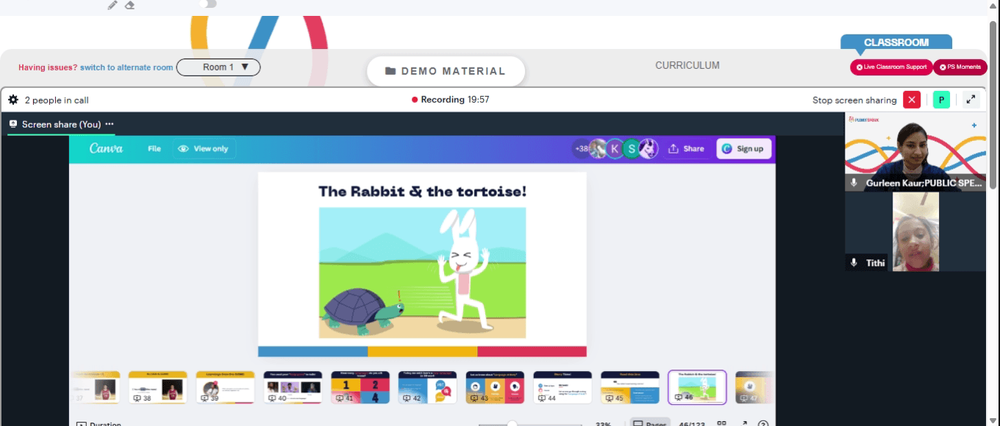Click the Recording 19:57 indicator
1000x426 pixels.
pos(450,99)
